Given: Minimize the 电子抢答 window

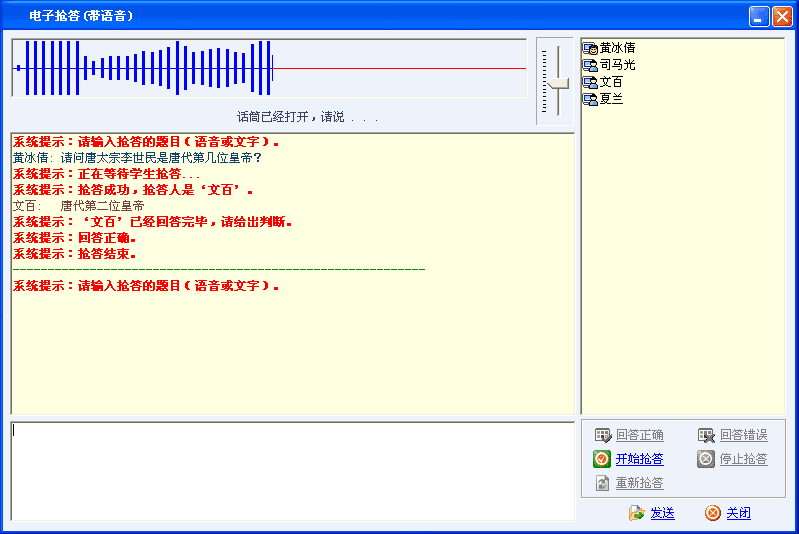Looking at the screenshot, I should pos(760,16).
